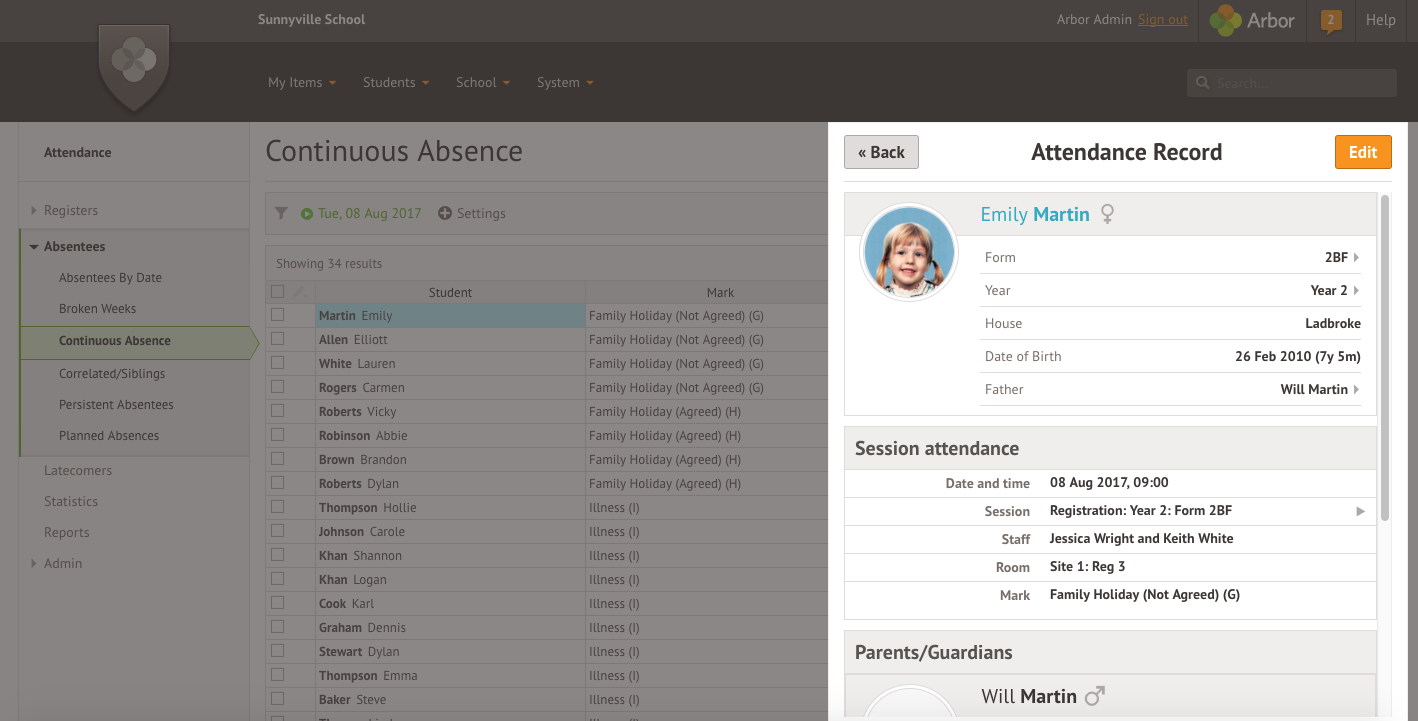Viewport: 1418px width, 721px height.
Task: Select the Roberts Dylan row
Action: pyautogui.click(x=546, y=483)
